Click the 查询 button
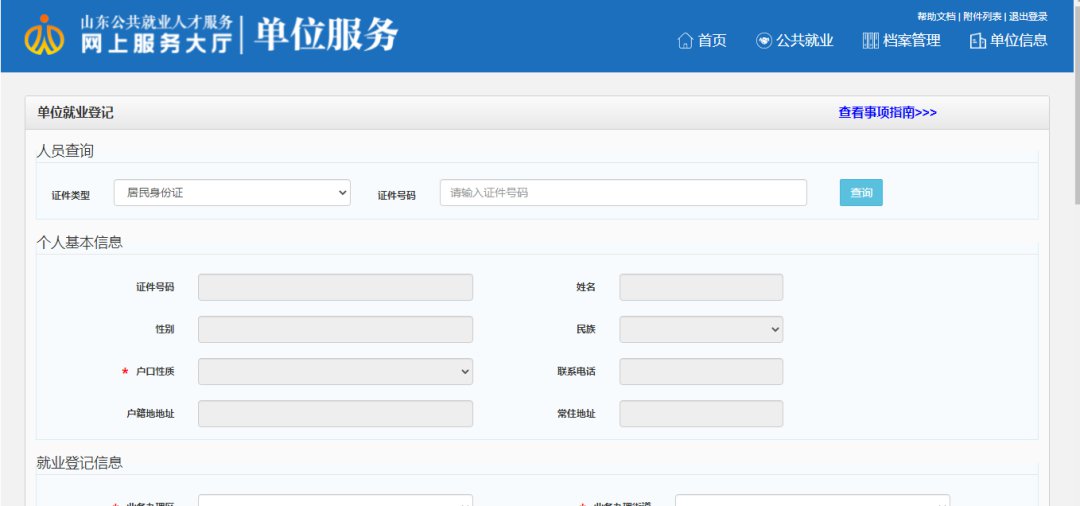 click(x=861, y=193)
